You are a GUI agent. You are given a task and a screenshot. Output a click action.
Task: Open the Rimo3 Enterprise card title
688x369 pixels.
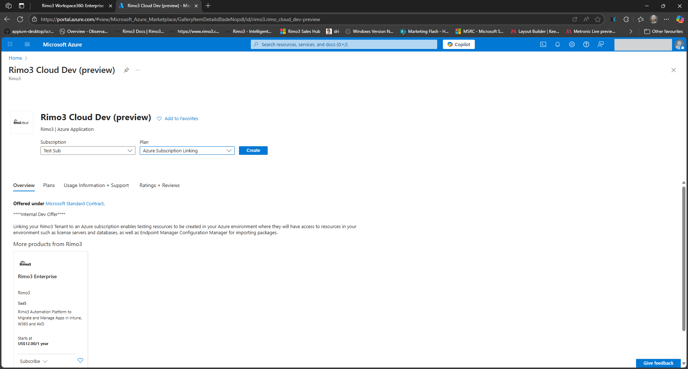[x=37, y=276]
